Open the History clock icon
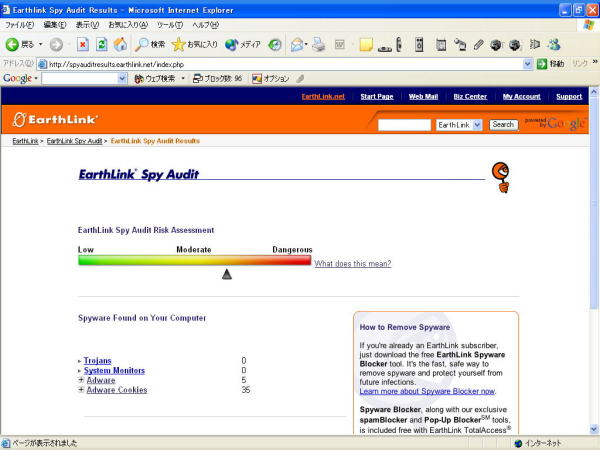Screen dimensions: 600x450 click(x=274, y=45)
